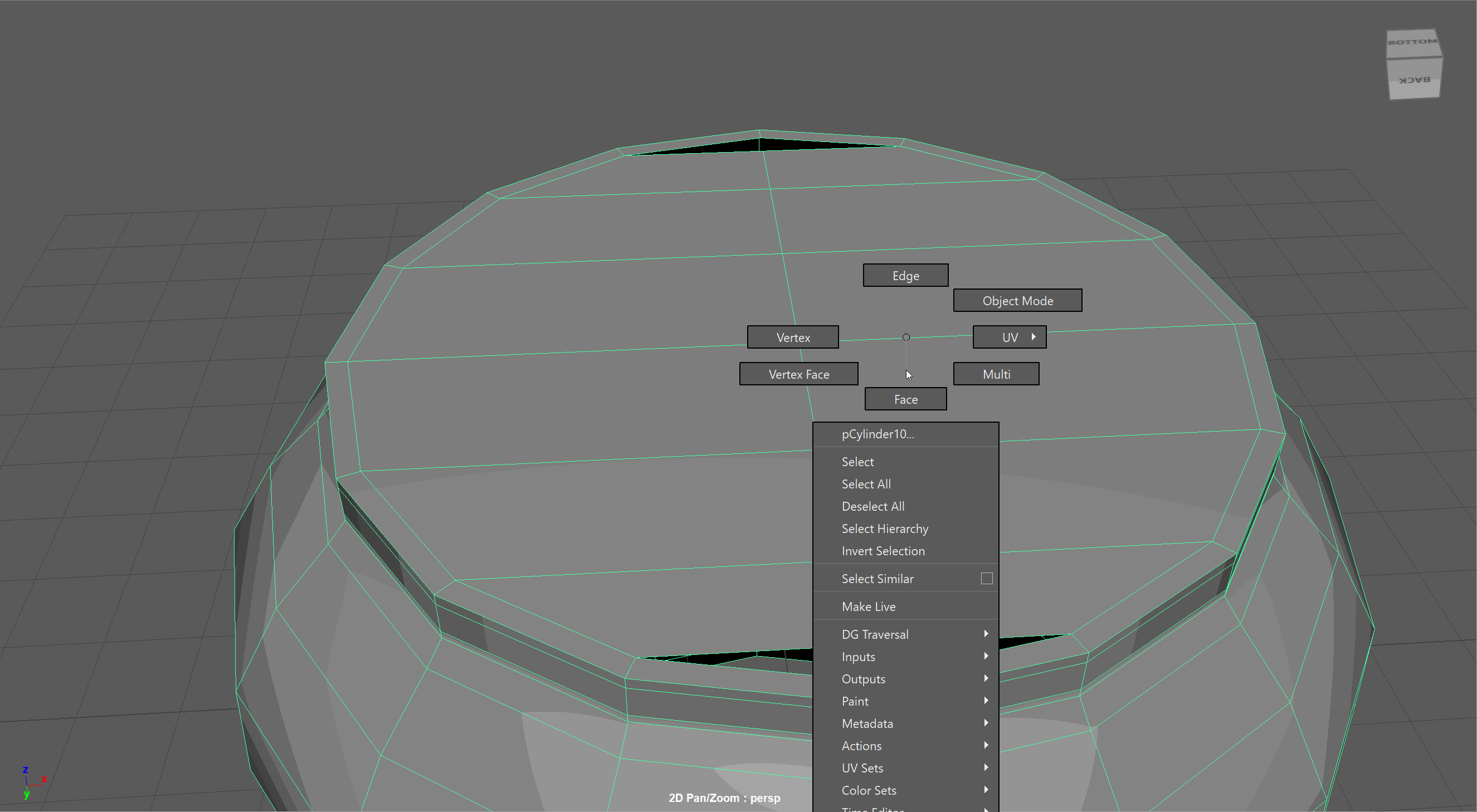Choose Invert Selection

(x=883, y=551)
